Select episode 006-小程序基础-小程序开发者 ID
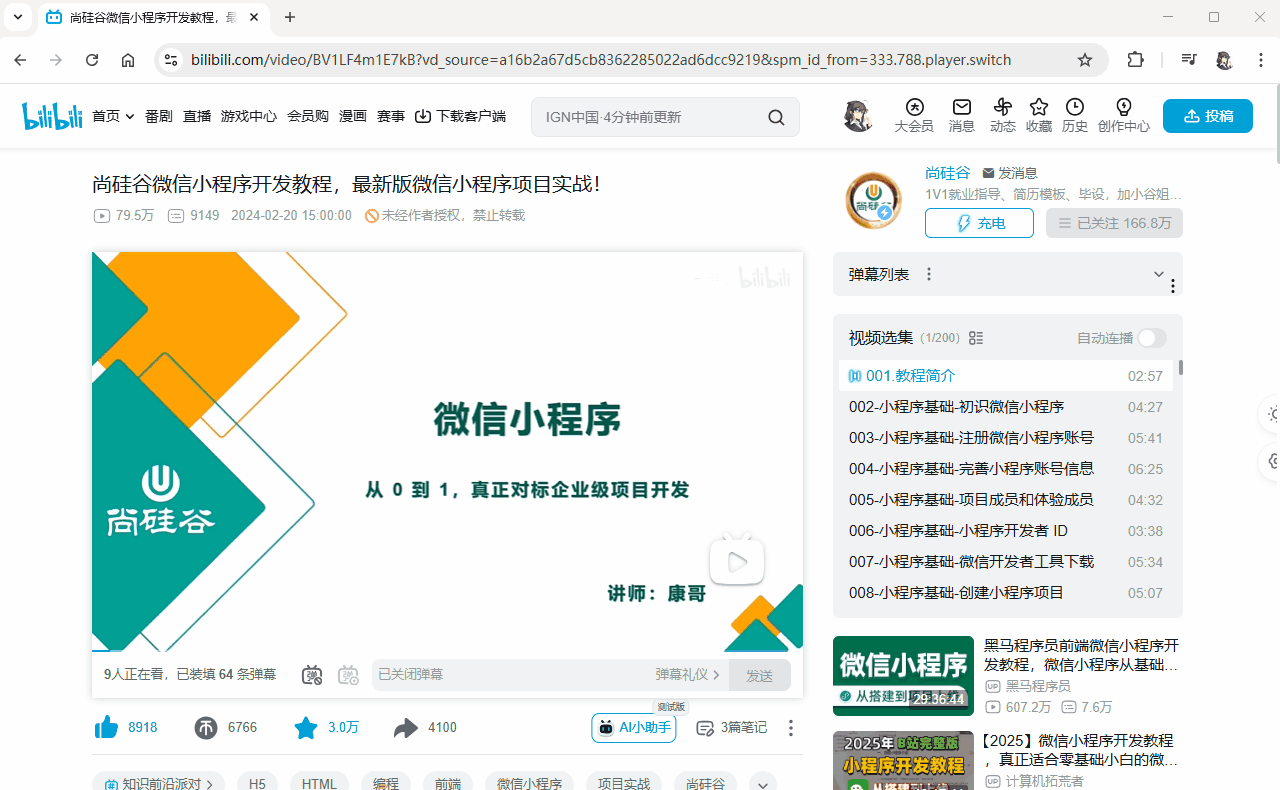The height and width of the screenshot is (790, 1280). point(1006,531)
